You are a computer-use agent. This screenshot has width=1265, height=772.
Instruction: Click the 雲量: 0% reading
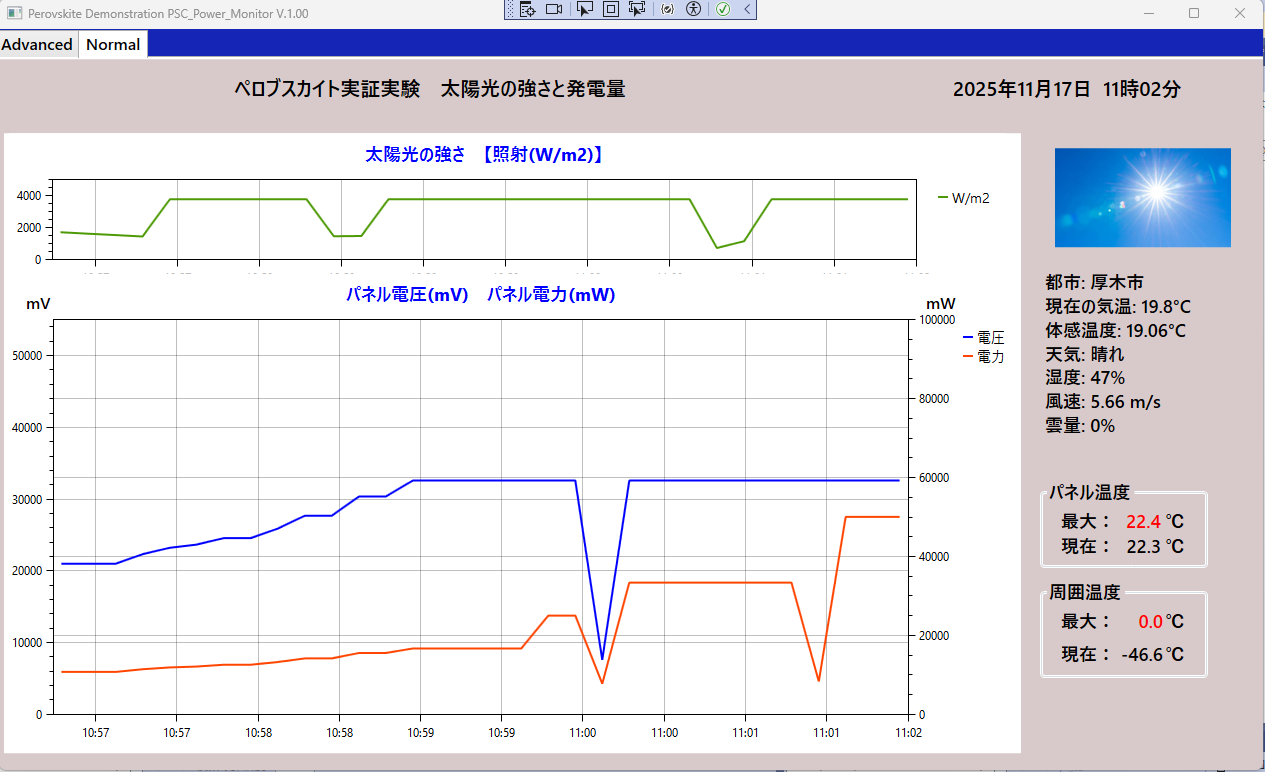[x=1080, y=426]
